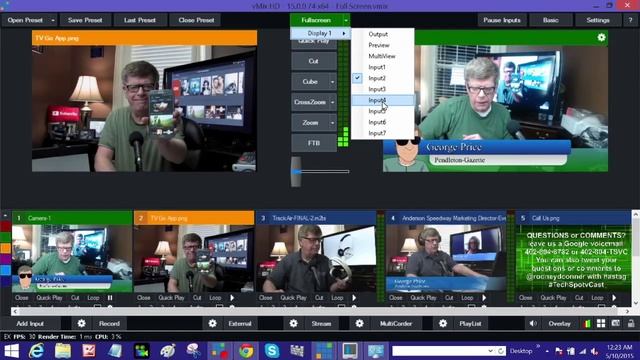Toggle Loop on Camera 1 input
Image resolution: width=640 pixels, height=360 pixels.
pyautogui.click(x=93, y=298)
